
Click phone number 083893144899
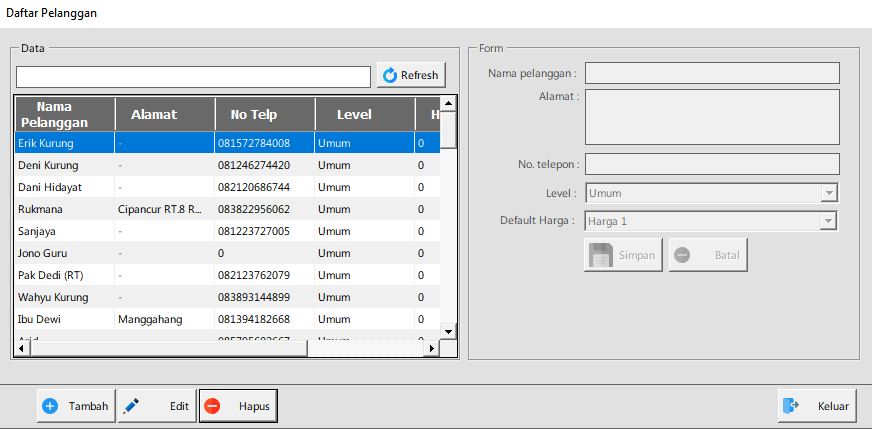(254, 297)
